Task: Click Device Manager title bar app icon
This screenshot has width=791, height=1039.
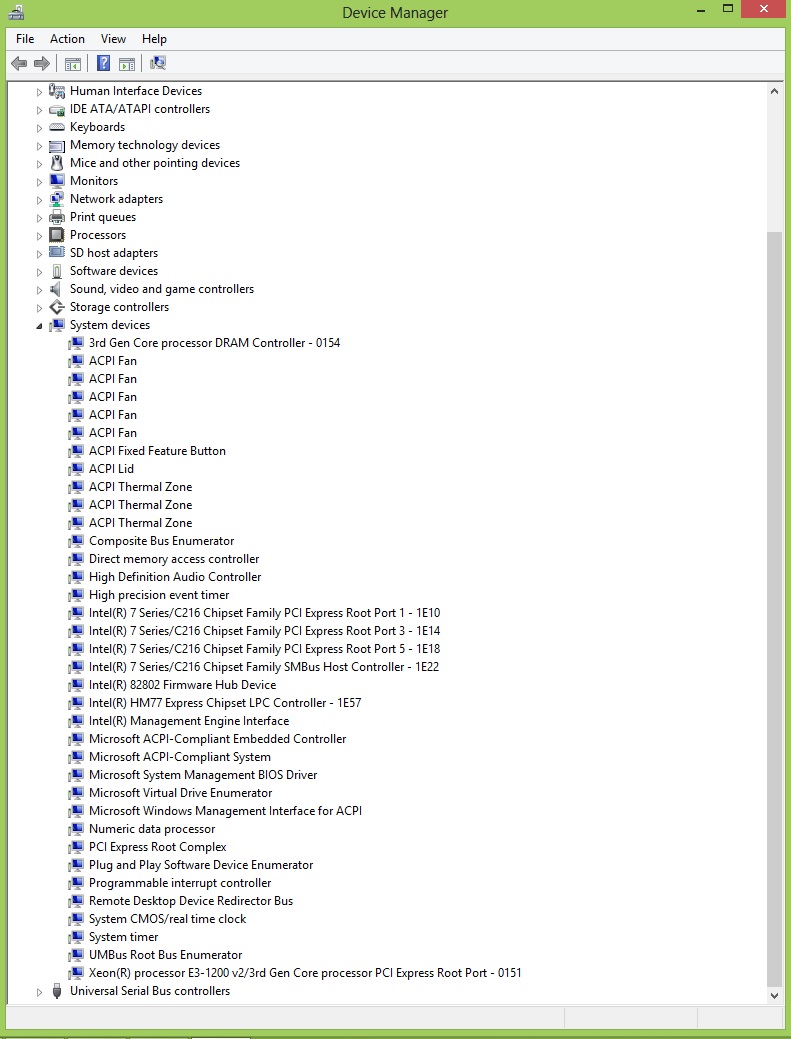Action: tap(16, 12)
